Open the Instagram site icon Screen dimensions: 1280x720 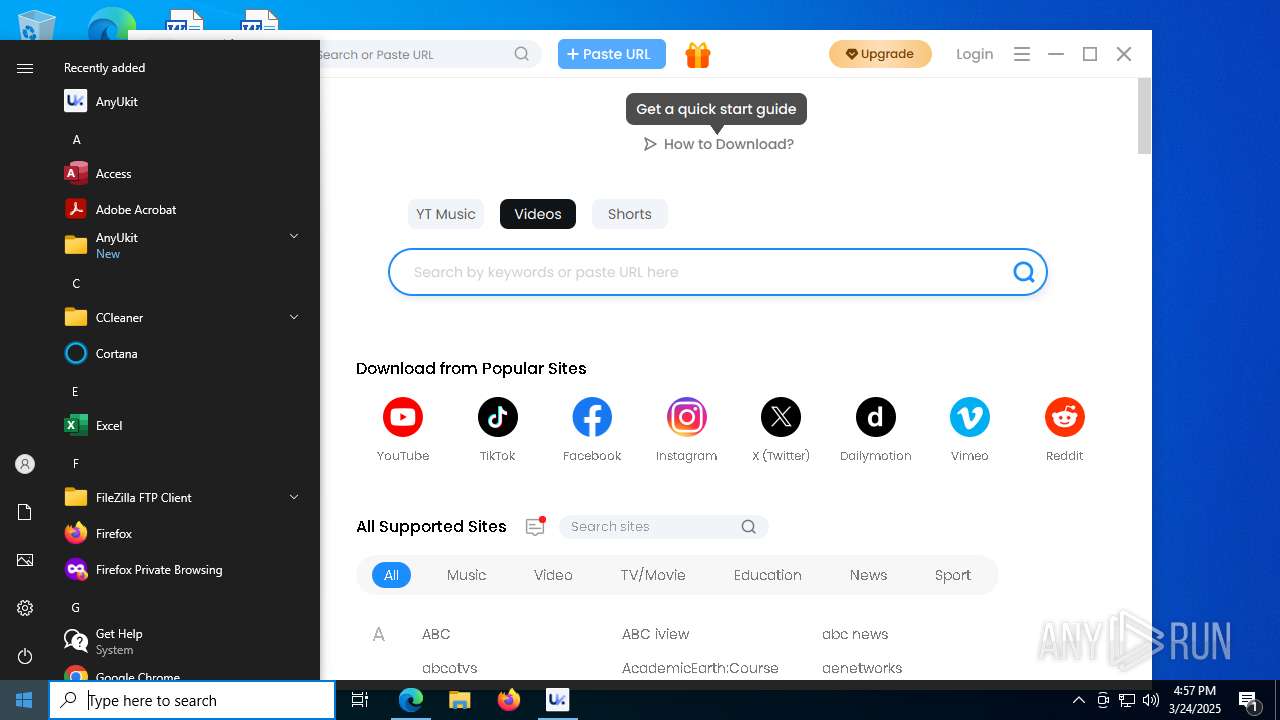click(x=687, y=417)
